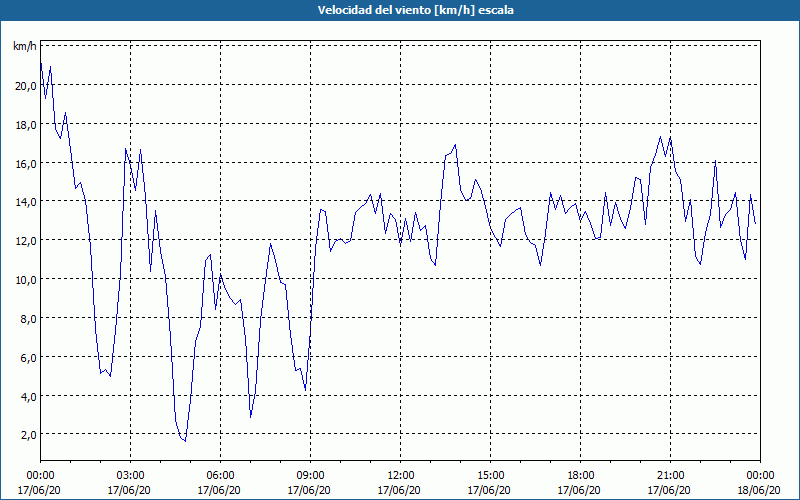Click the '03:00' time axis label

[x=130, y=476]
